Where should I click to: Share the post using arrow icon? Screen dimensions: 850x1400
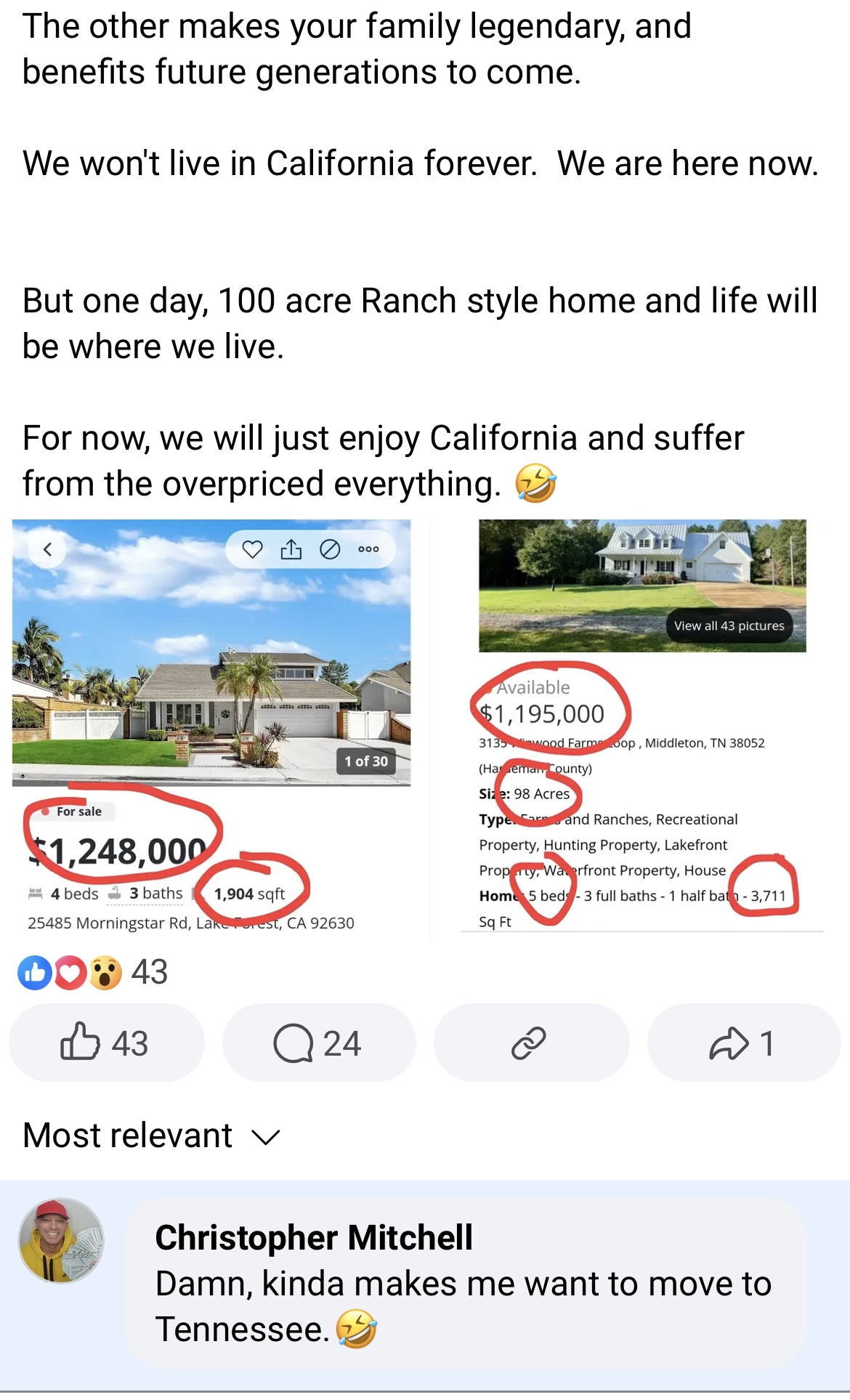coord(744,1043)
